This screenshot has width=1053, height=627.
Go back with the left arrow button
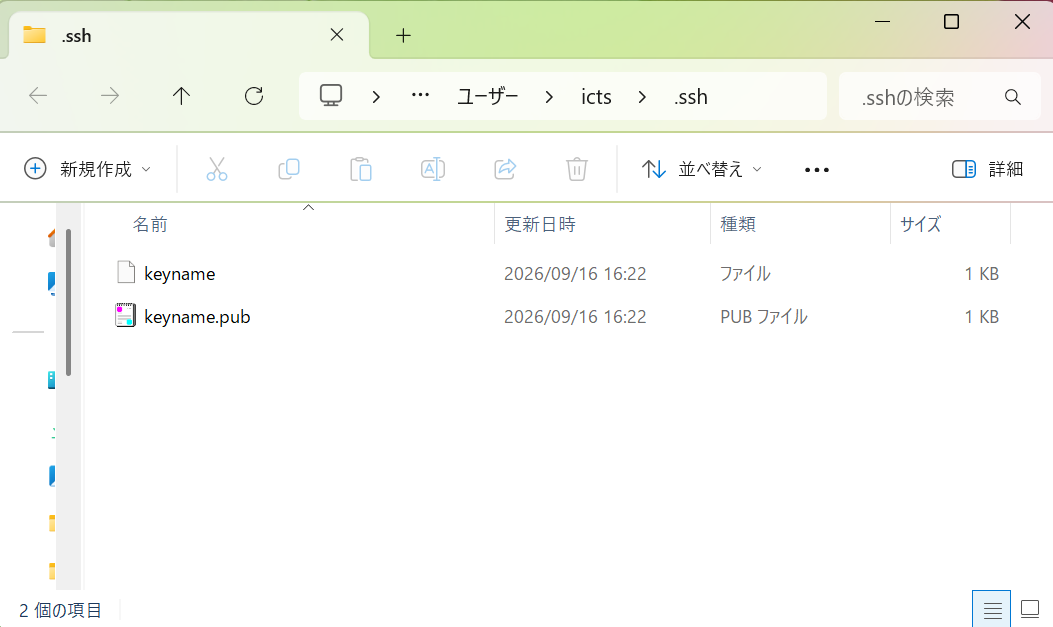38,96
